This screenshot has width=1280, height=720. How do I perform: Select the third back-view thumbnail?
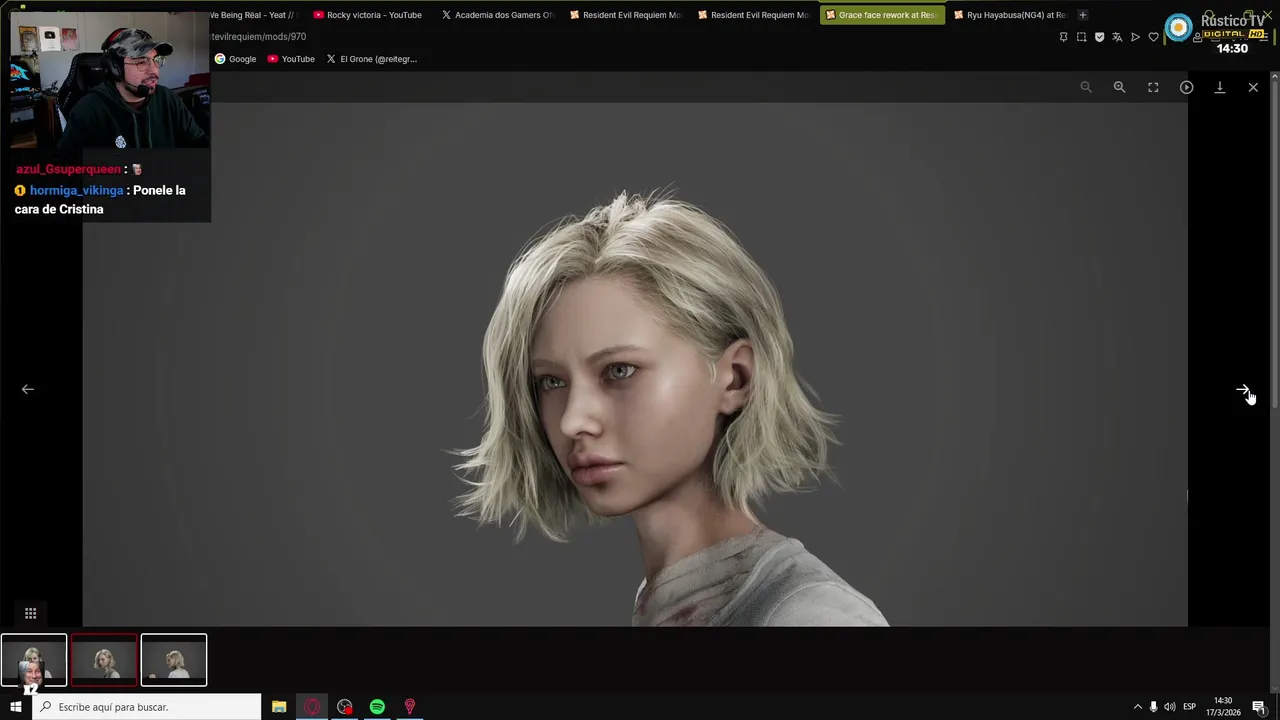174,660
